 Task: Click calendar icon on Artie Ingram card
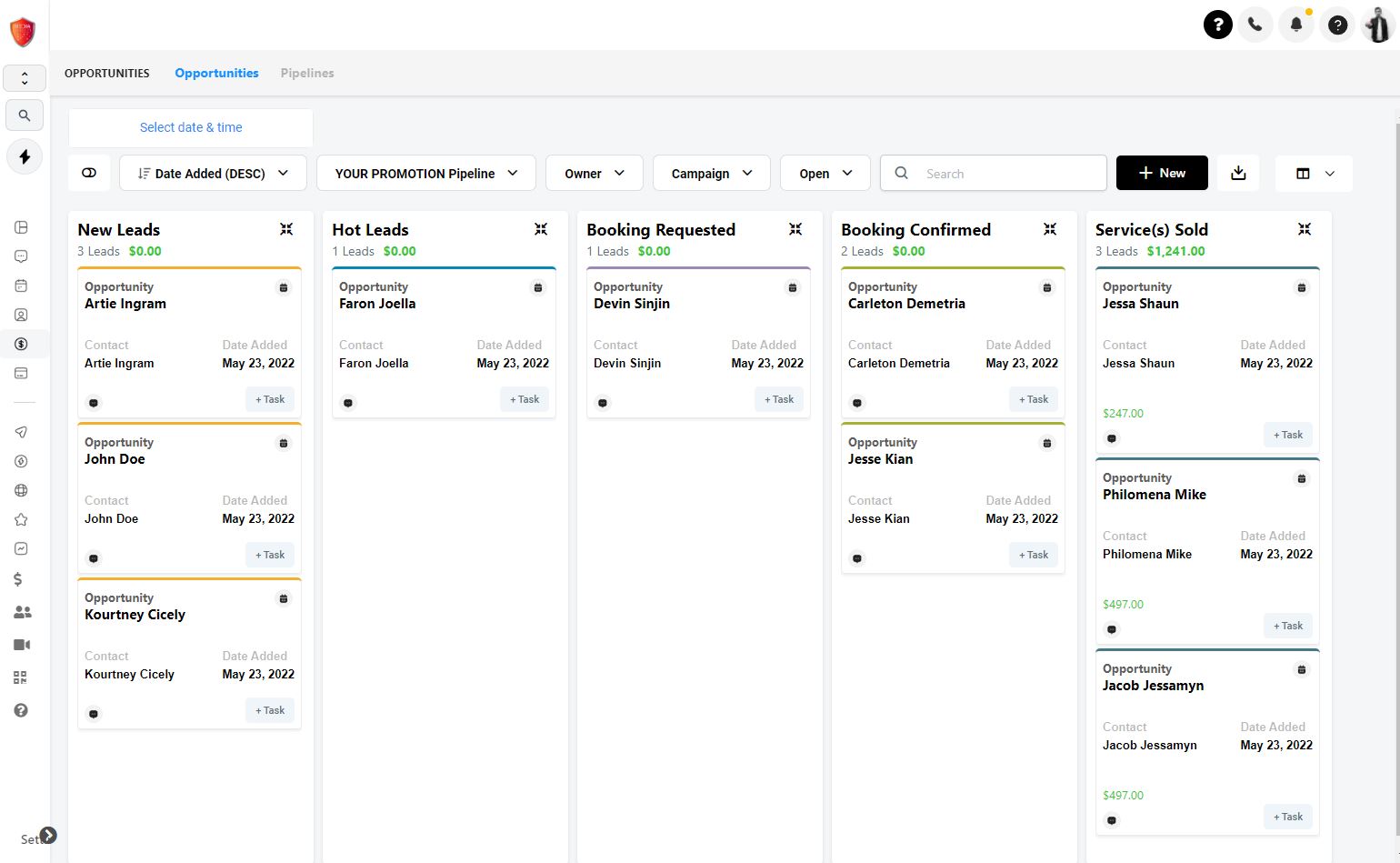[284, 287]
